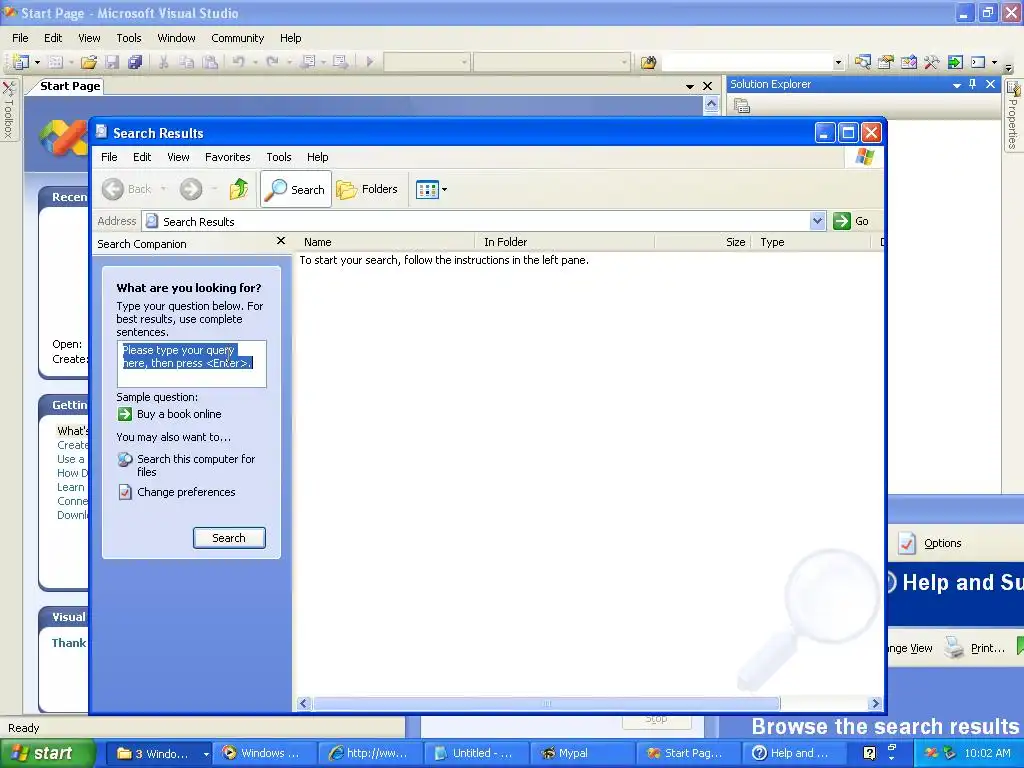Open Solution Explorer window position dropdown

point(957,85)
